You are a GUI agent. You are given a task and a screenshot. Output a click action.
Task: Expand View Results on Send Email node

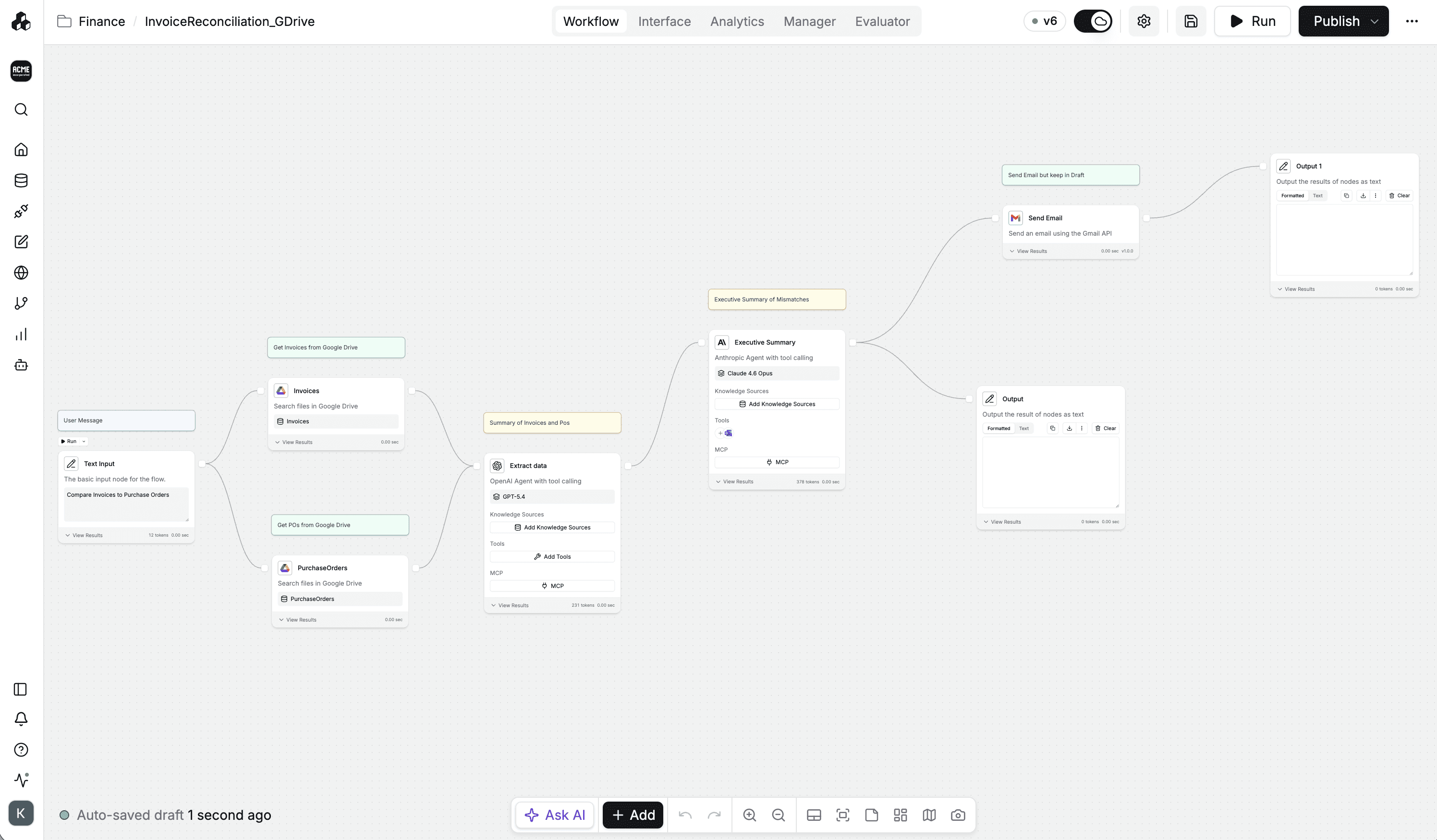click(x=1031, y=252)
